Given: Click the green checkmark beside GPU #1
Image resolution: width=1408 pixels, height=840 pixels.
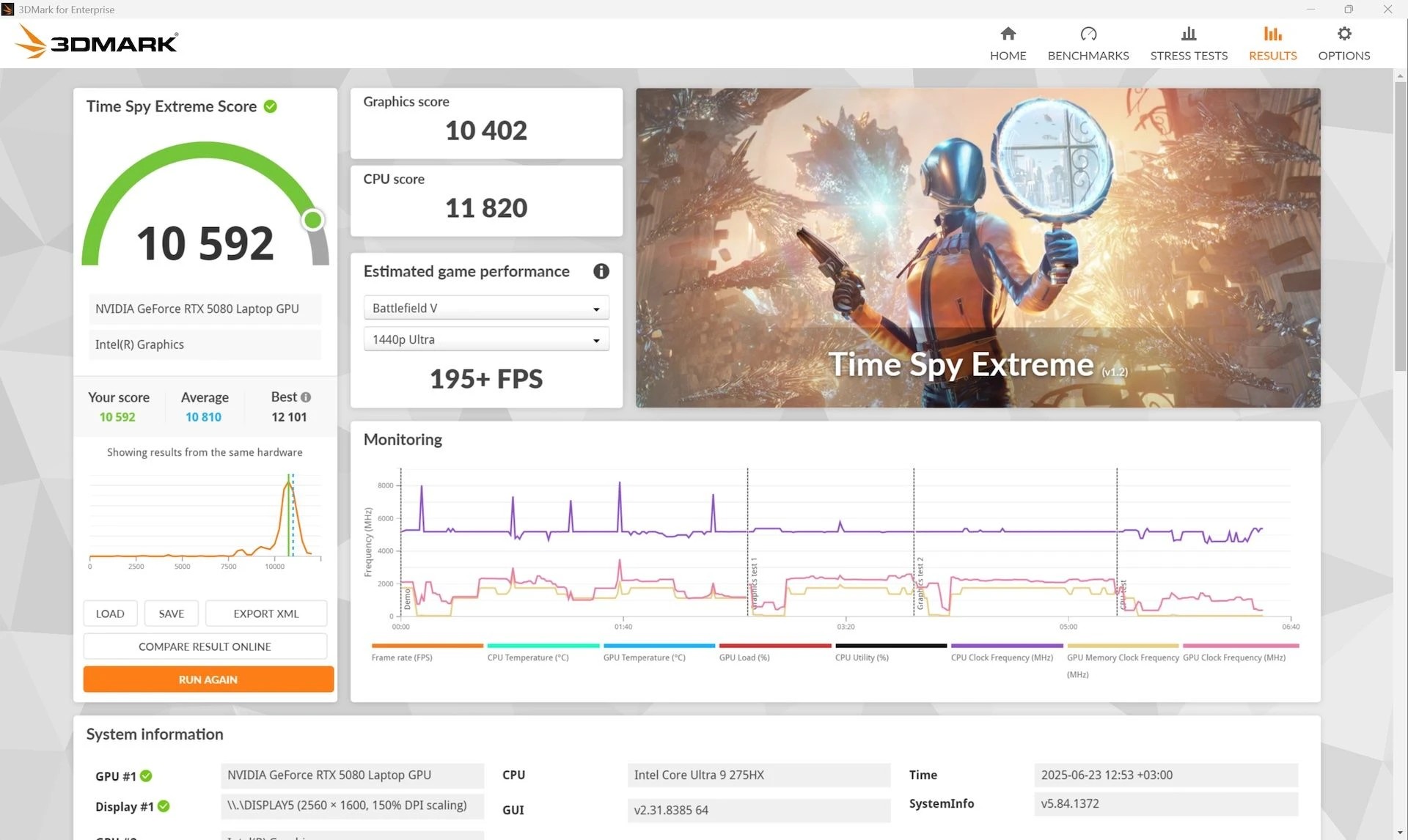Looking at the screenshot, I should (x=147, y=776).
